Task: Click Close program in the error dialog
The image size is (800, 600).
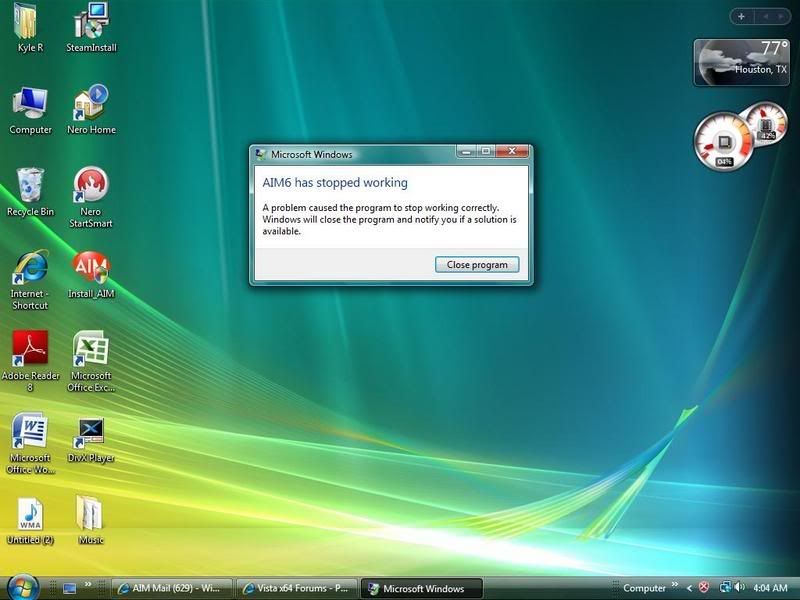Action: (477, 265)
